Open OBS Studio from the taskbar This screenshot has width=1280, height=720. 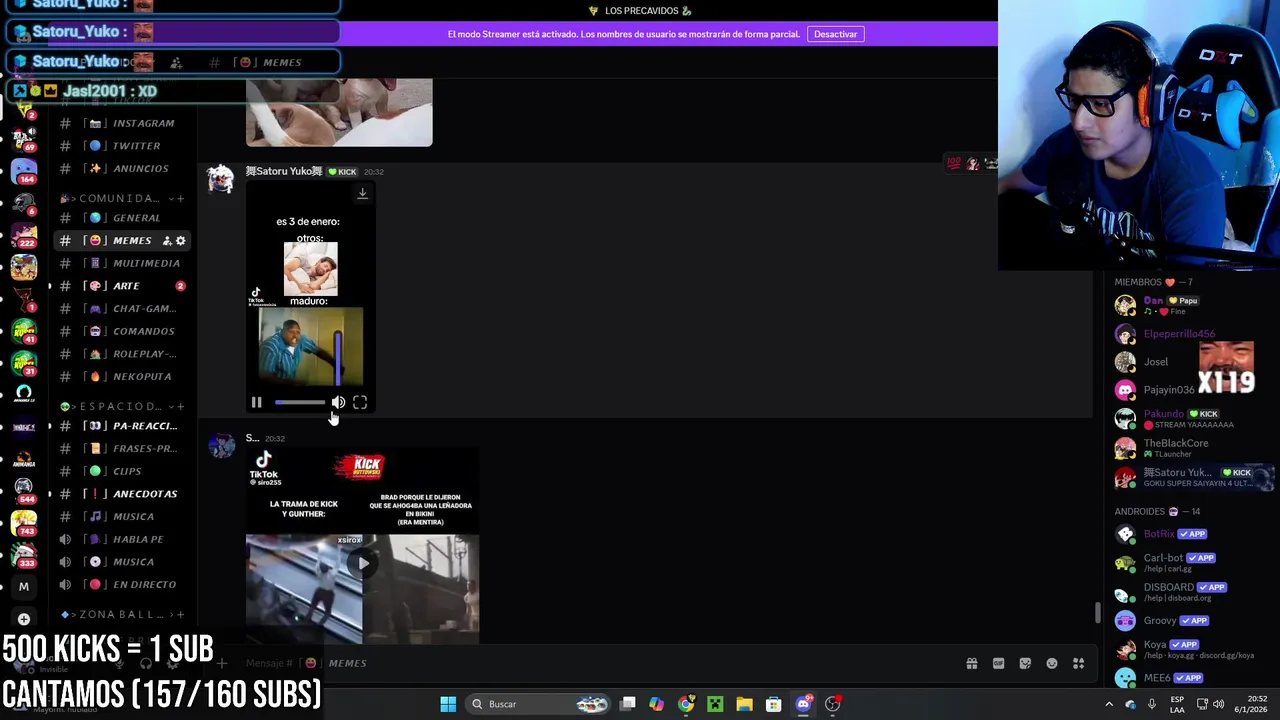tap(832, 704)
